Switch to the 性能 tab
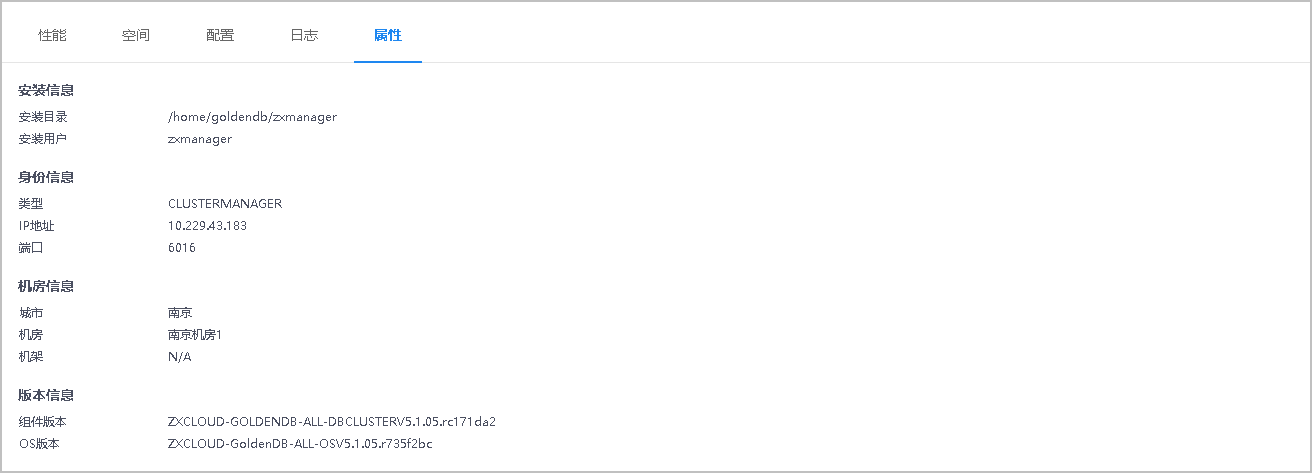 click(52, 35)
